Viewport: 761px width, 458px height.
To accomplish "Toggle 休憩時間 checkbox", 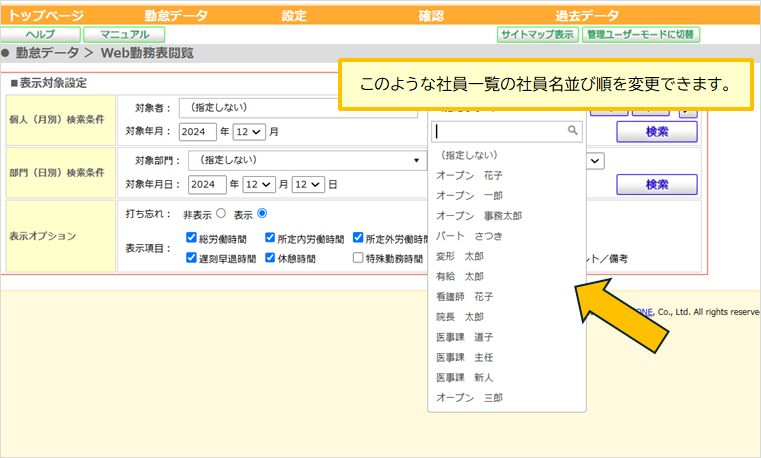I will [270, 258].
